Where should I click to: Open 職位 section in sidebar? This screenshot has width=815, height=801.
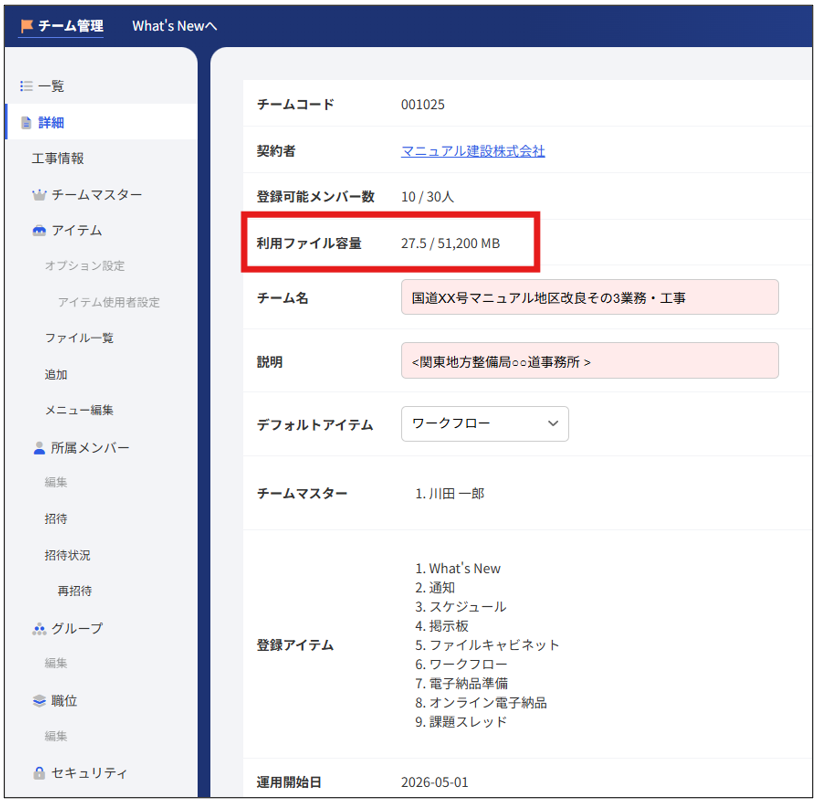(x=64, y=701)
